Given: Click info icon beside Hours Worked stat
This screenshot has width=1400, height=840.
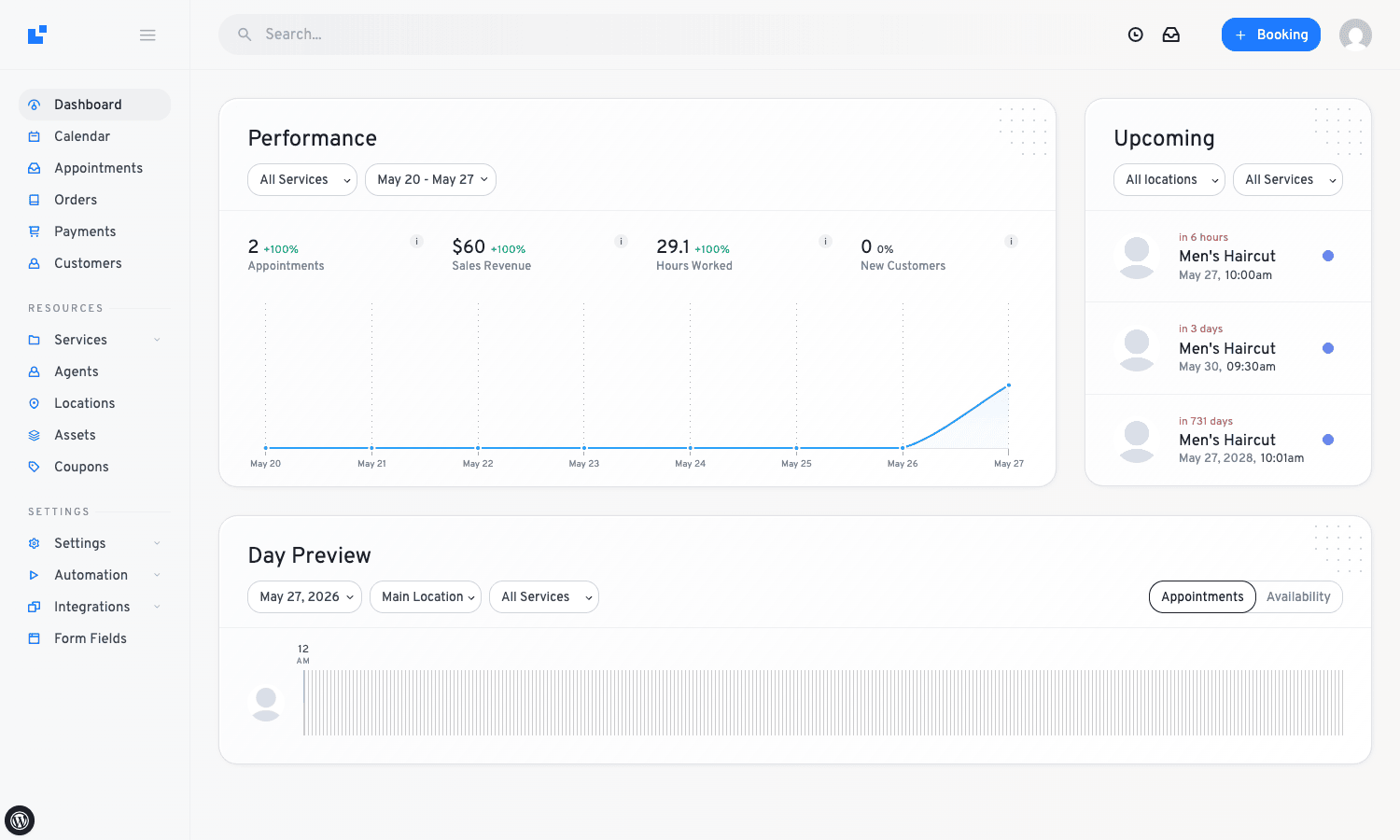Looking at the screenshot, I should [825, 241].
